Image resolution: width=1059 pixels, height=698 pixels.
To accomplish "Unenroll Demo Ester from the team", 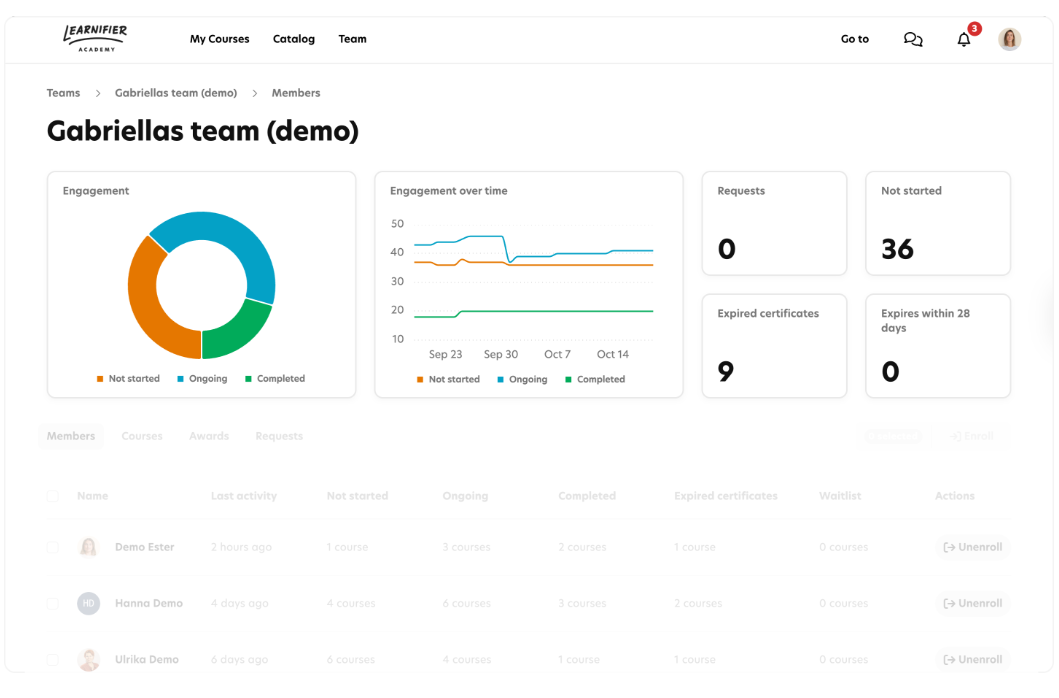I will click(972, 547).
